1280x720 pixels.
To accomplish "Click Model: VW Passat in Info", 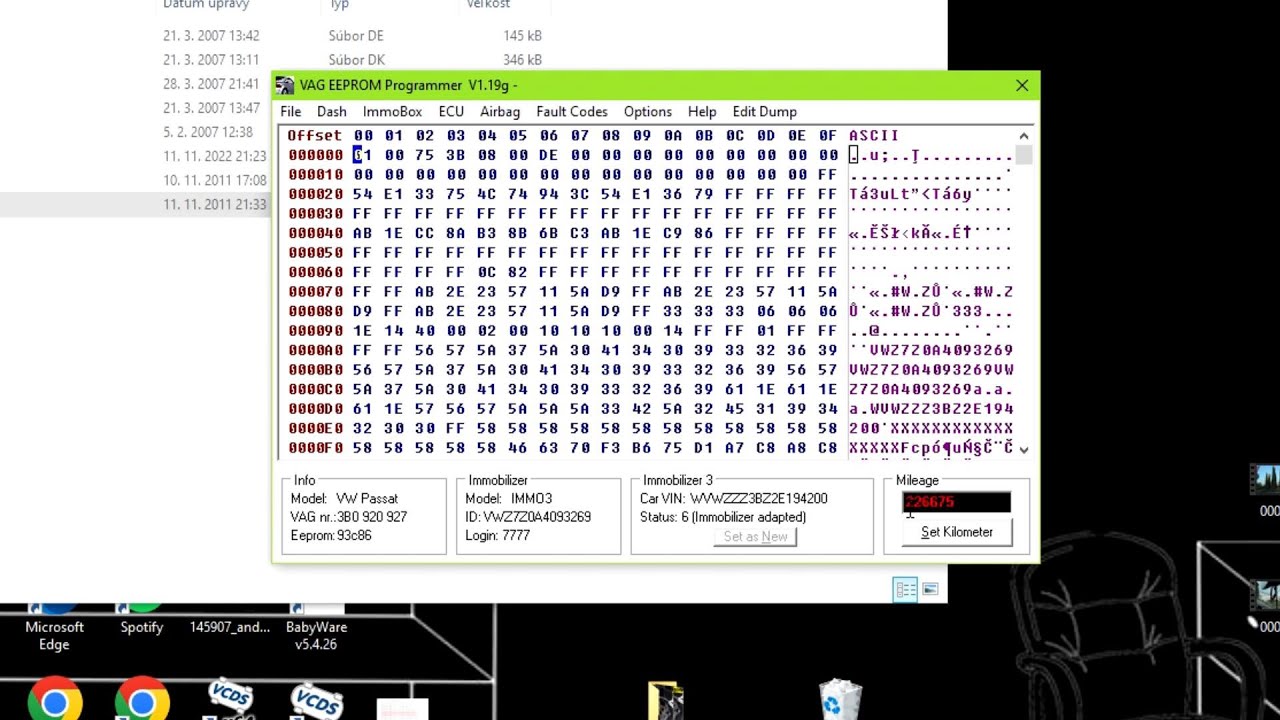I will click(x=344, y=498).
